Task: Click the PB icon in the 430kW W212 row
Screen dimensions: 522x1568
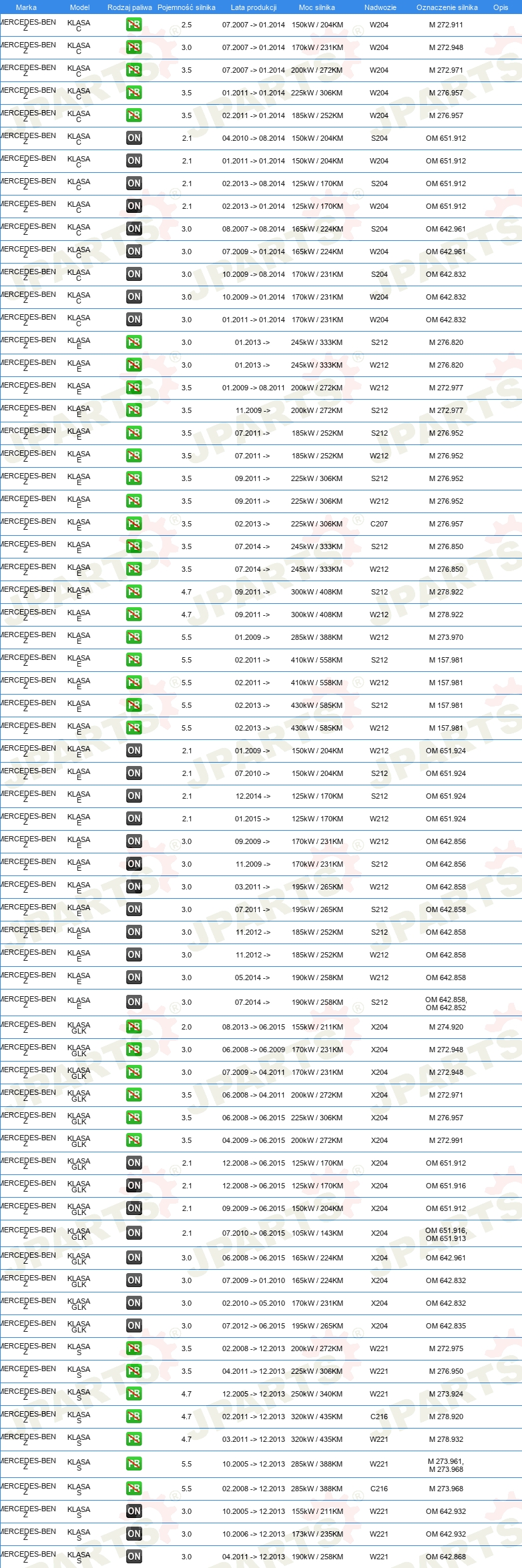Action: (134, 728)
